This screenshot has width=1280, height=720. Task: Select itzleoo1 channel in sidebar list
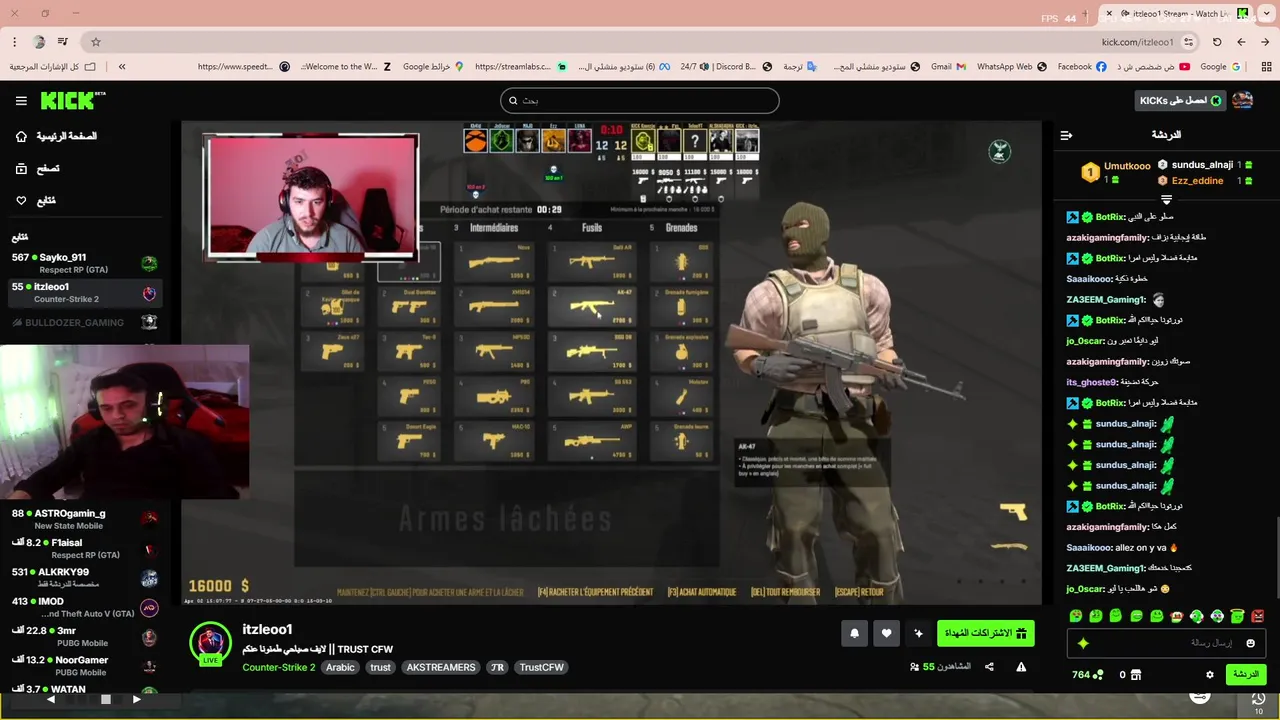tap(84, 292)
